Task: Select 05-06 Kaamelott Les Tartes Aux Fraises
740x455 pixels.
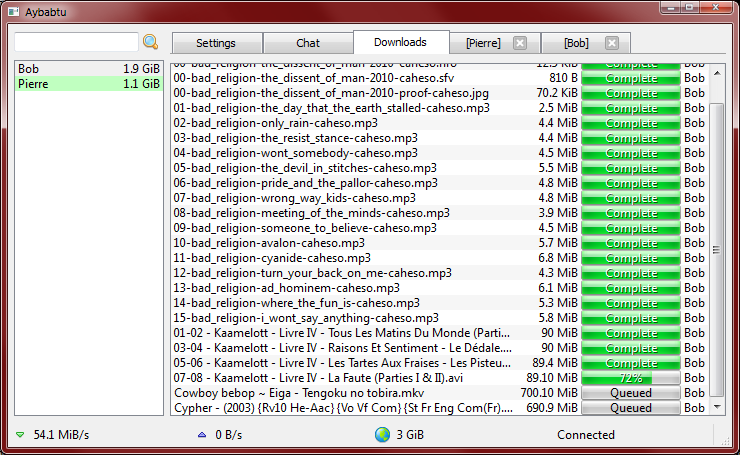Action: point(439,363)
